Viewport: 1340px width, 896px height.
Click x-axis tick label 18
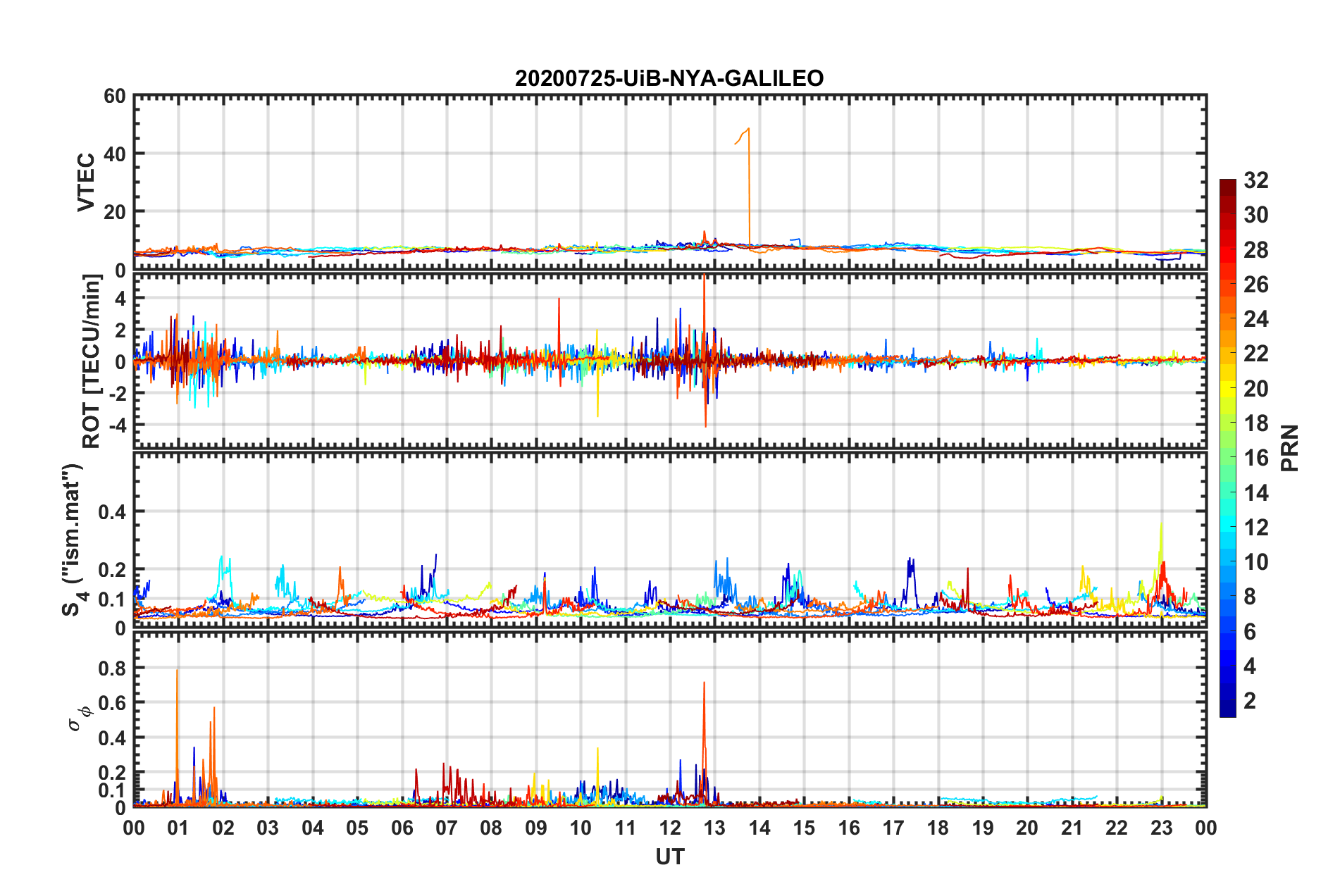938,828
